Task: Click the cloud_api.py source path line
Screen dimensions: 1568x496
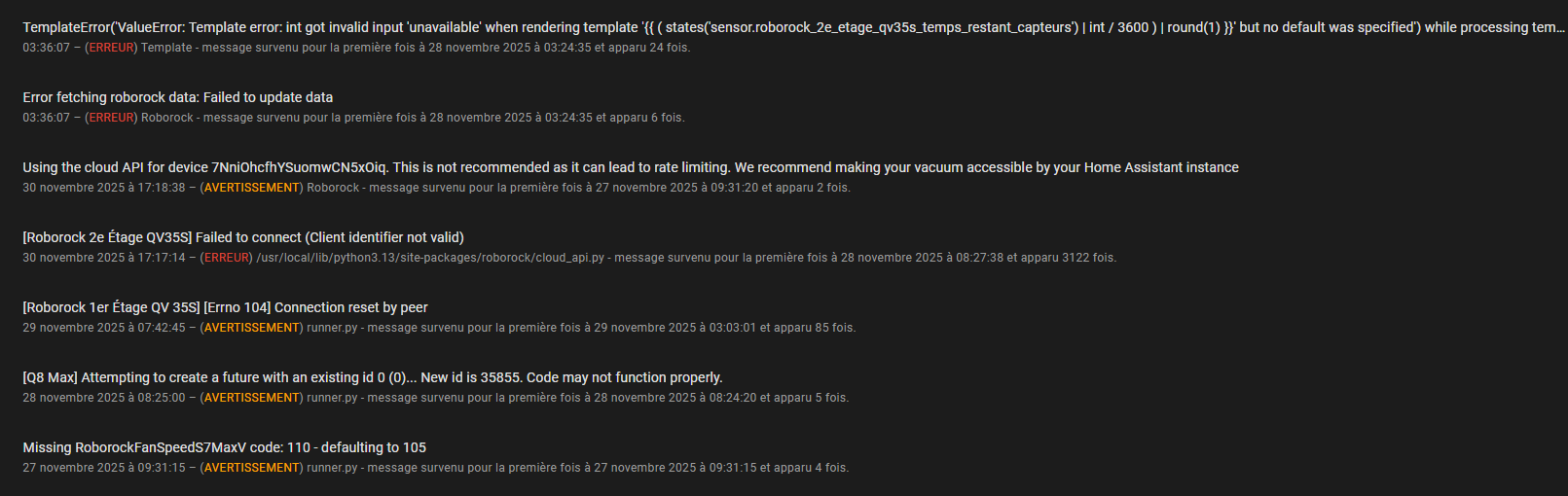Action: tap(430, 258)
